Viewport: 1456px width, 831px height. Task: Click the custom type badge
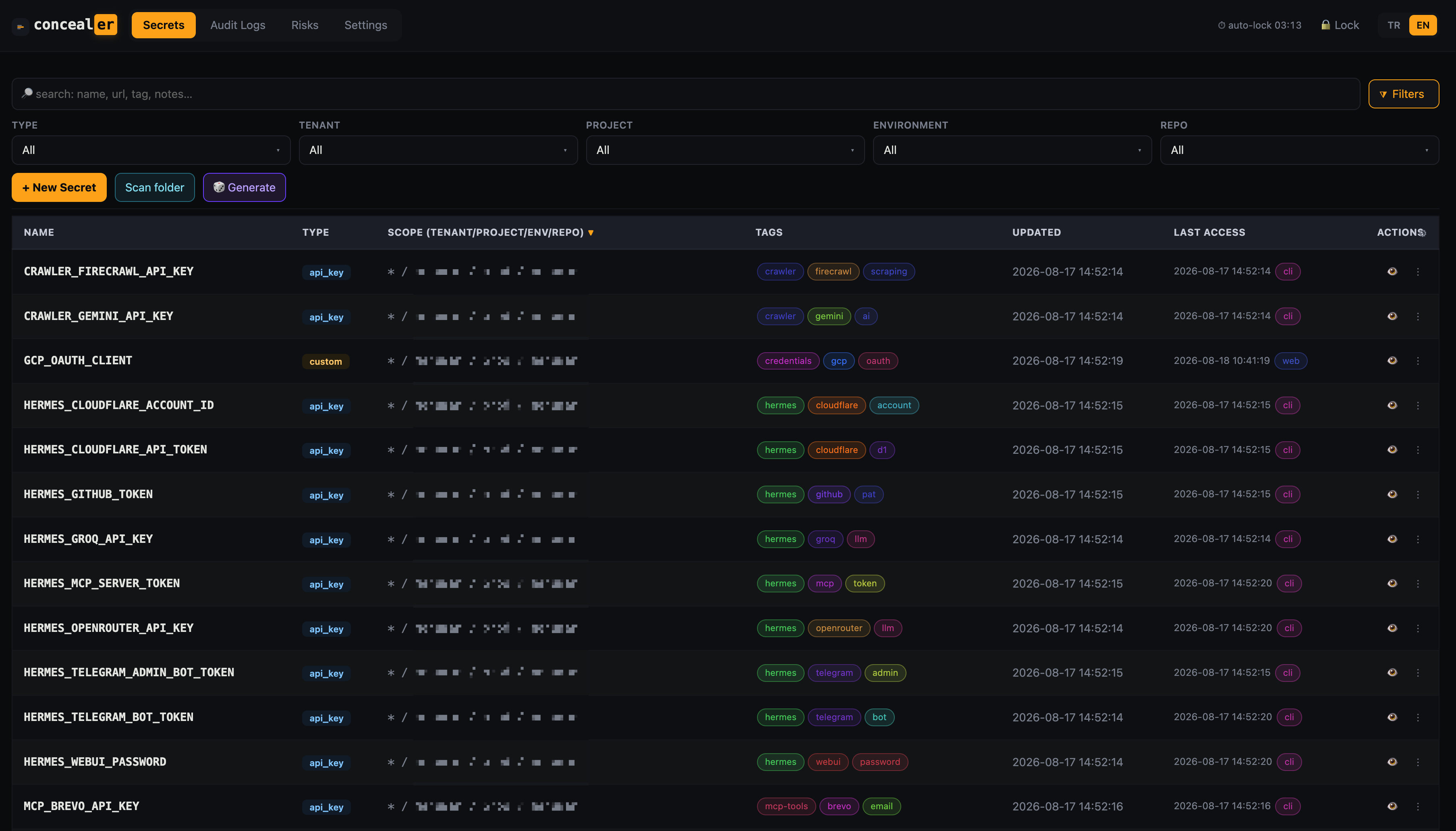[x=326, y=361]
